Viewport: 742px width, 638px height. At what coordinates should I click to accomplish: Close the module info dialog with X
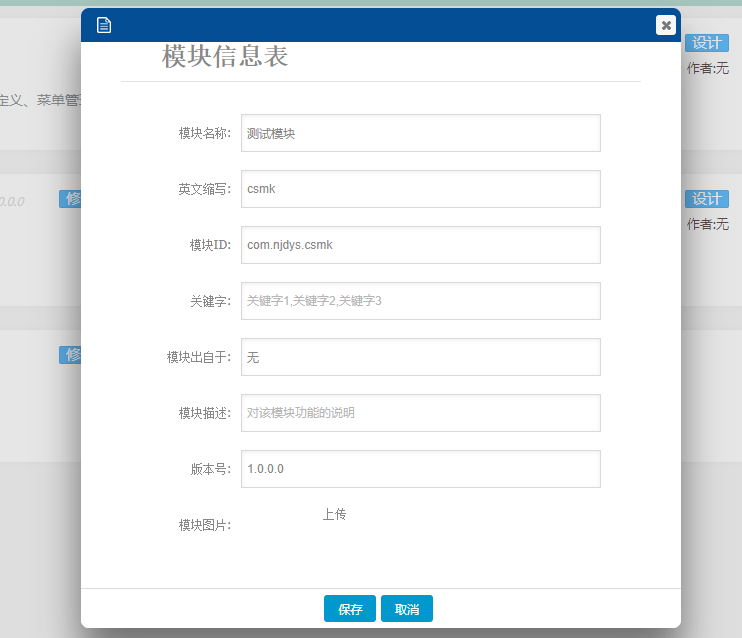click(x=666, y=25)
